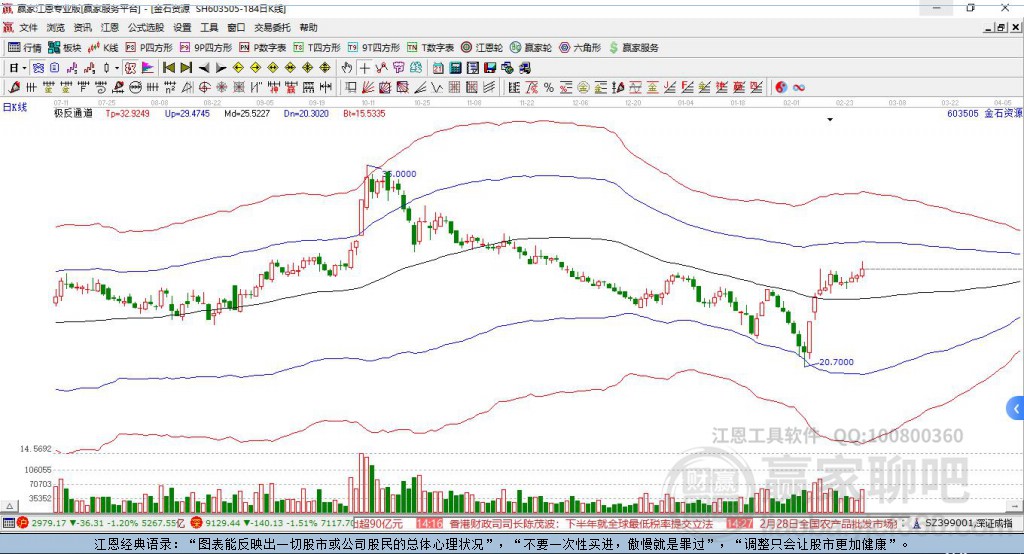Open the 帮助 menu

[308, 27]
